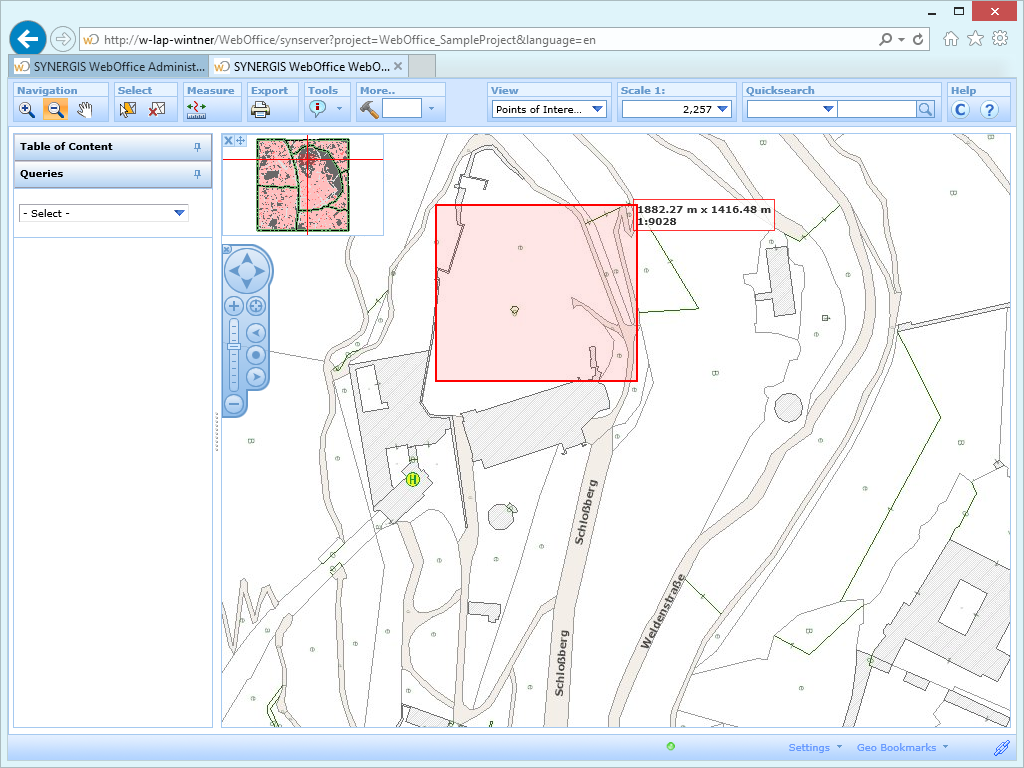Select the Zoom In tool
Screen dimensions: 1024x768
coord(26,110)
